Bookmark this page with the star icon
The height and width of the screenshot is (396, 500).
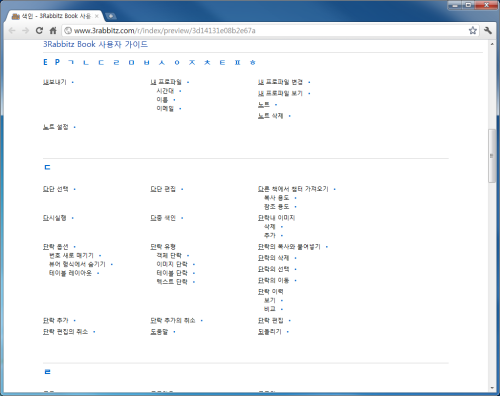pyautogui.click(x=472, y=31)
